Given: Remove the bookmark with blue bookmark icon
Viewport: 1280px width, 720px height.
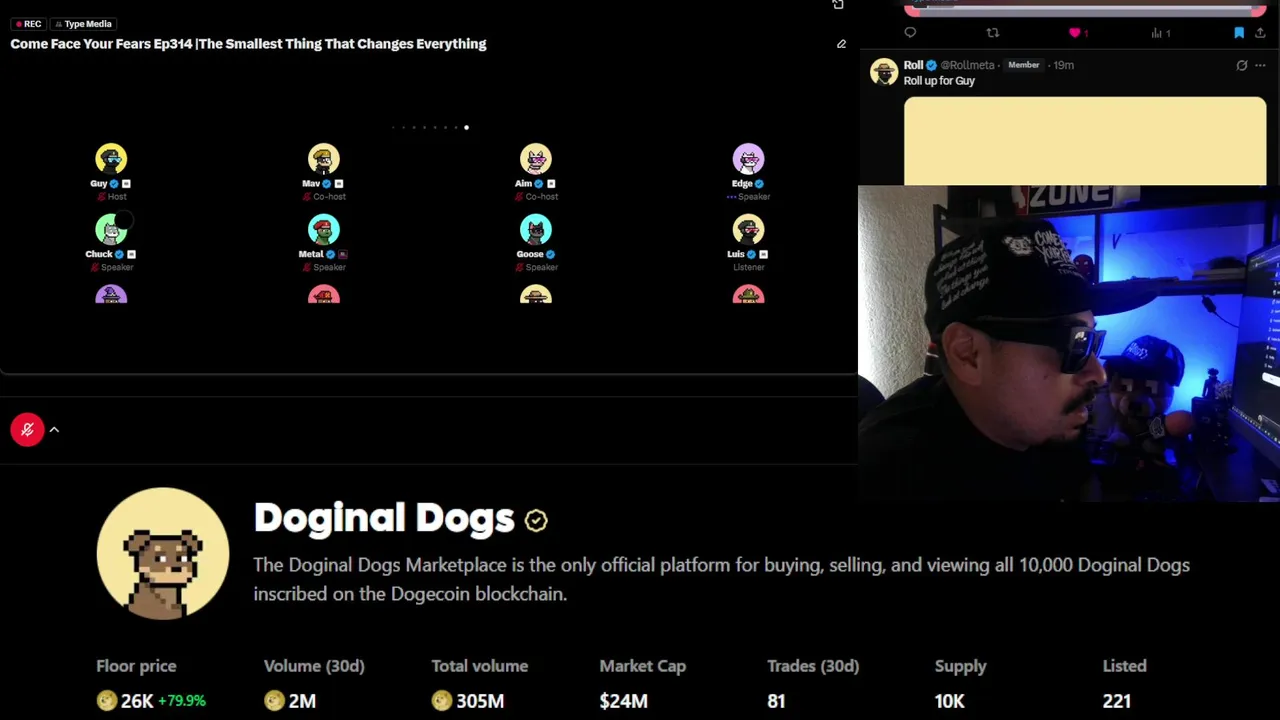Looking at the screenshot, I should coord(1239,33).
